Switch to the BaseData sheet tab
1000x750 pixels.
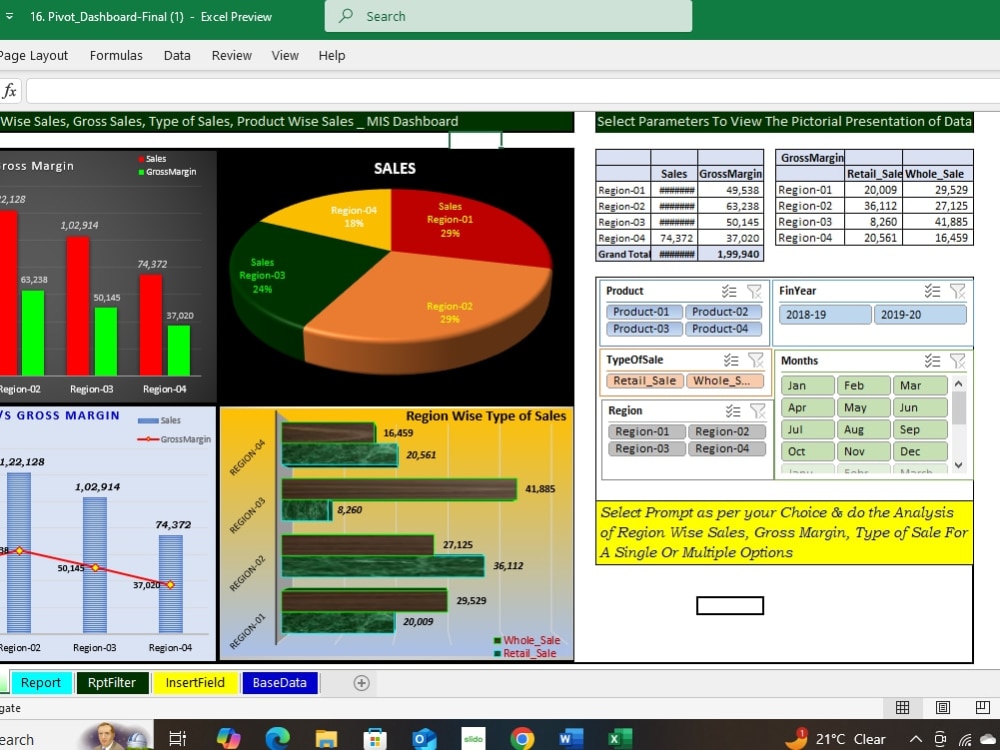click(x=279, y=682)
